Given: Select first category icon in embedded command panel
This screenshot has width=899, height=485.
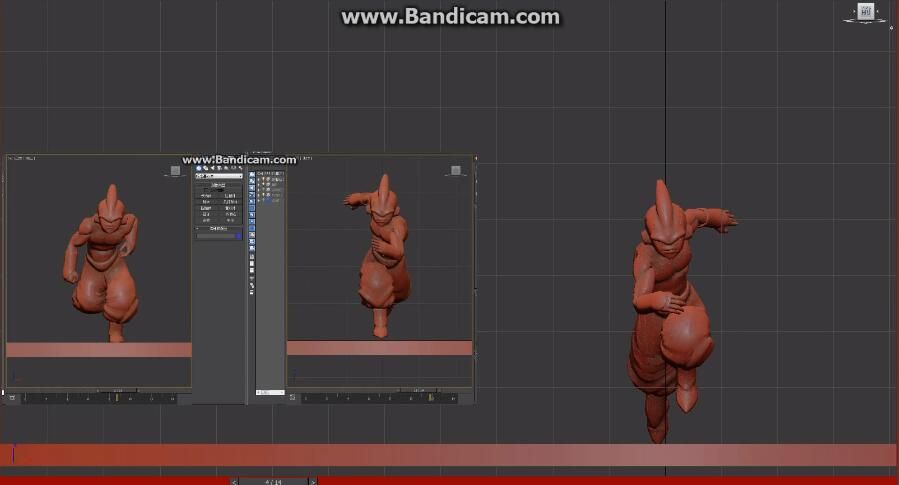Looking at the screenshot, I should [199, 169].
